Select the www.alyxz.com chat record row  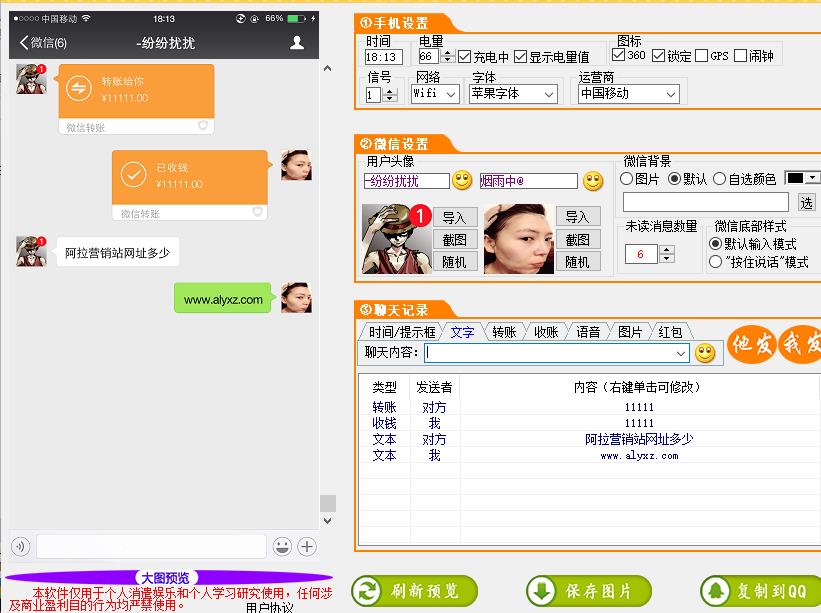pos(589,455)
